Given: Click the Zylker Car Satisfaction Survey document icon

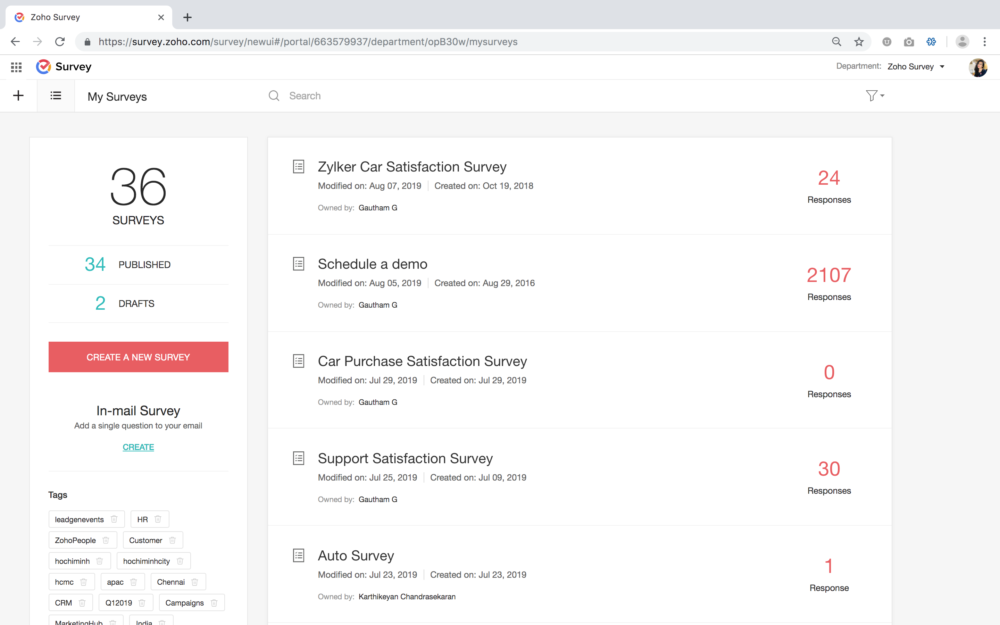Looking at the screenshot, I should pyautogui.click(x=298, y=165).
